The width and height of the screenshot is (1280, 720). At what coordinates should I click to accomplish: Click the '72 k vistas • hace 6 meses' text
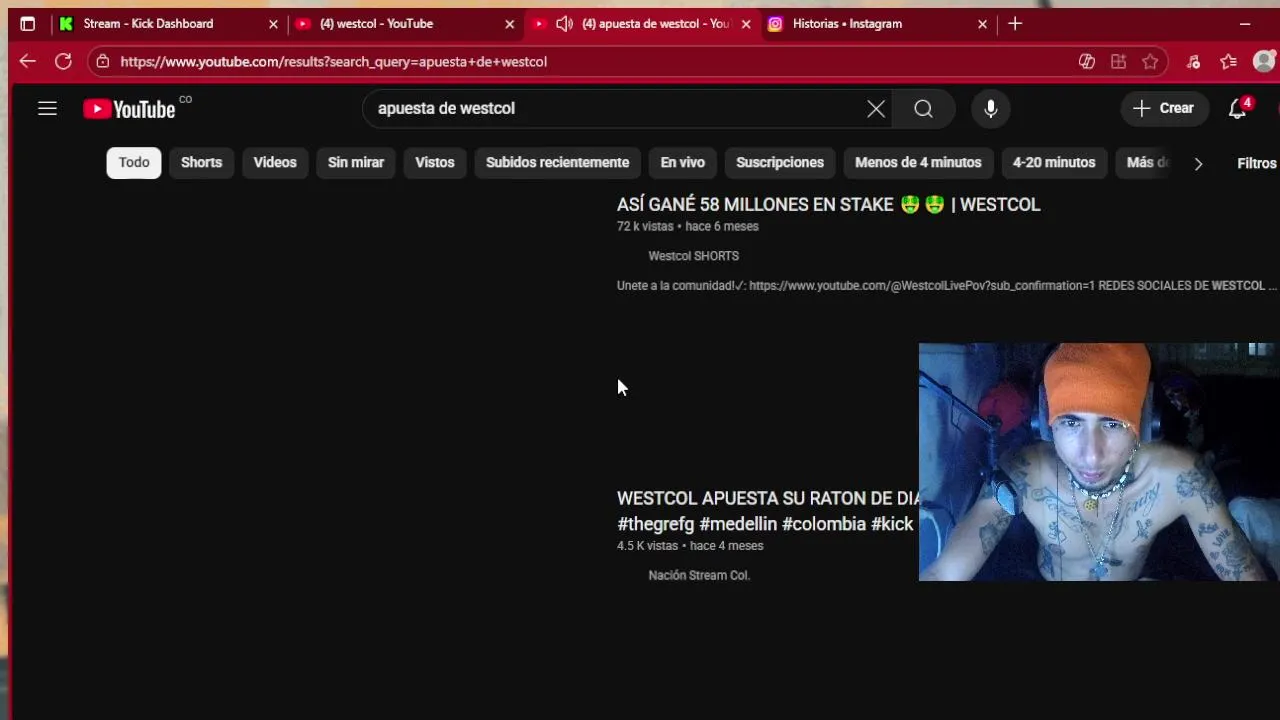[688, 226]
